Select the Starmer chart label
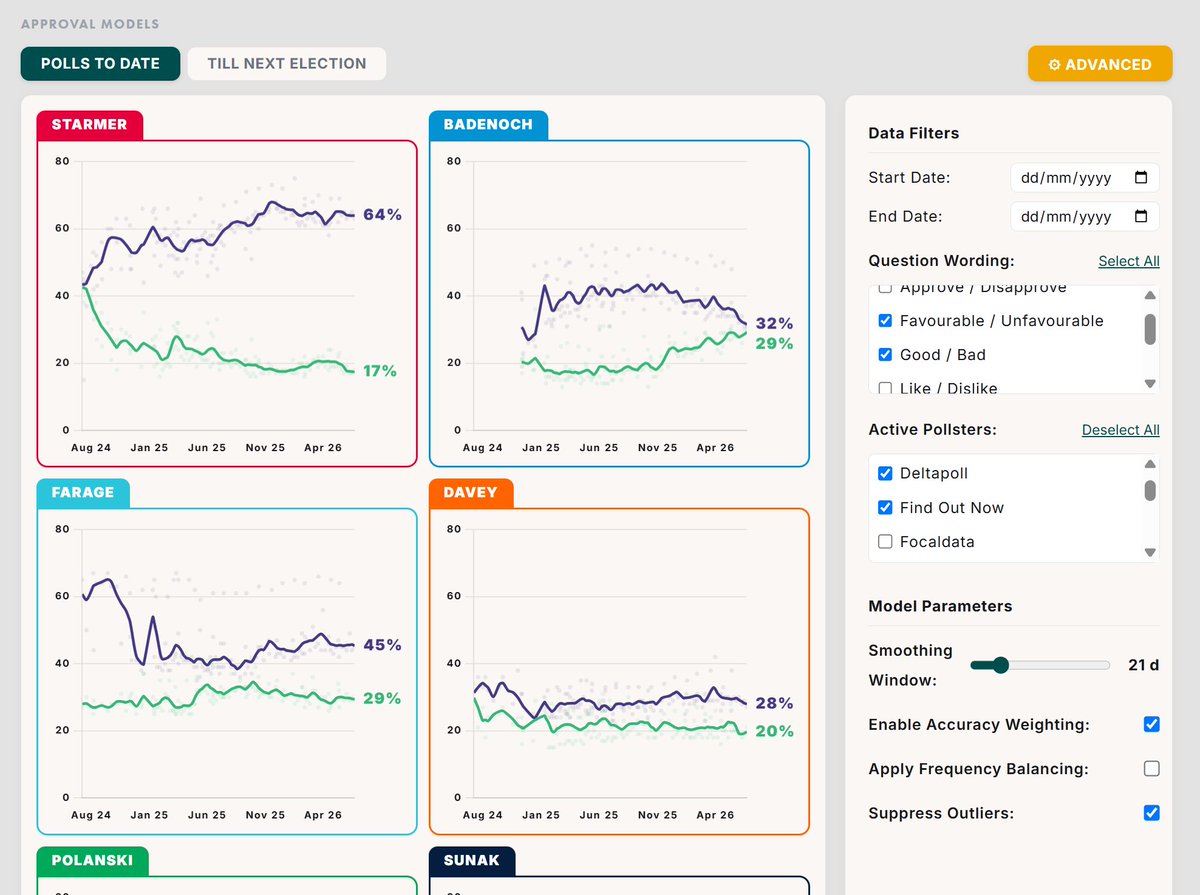 click(x=90, y=125)
